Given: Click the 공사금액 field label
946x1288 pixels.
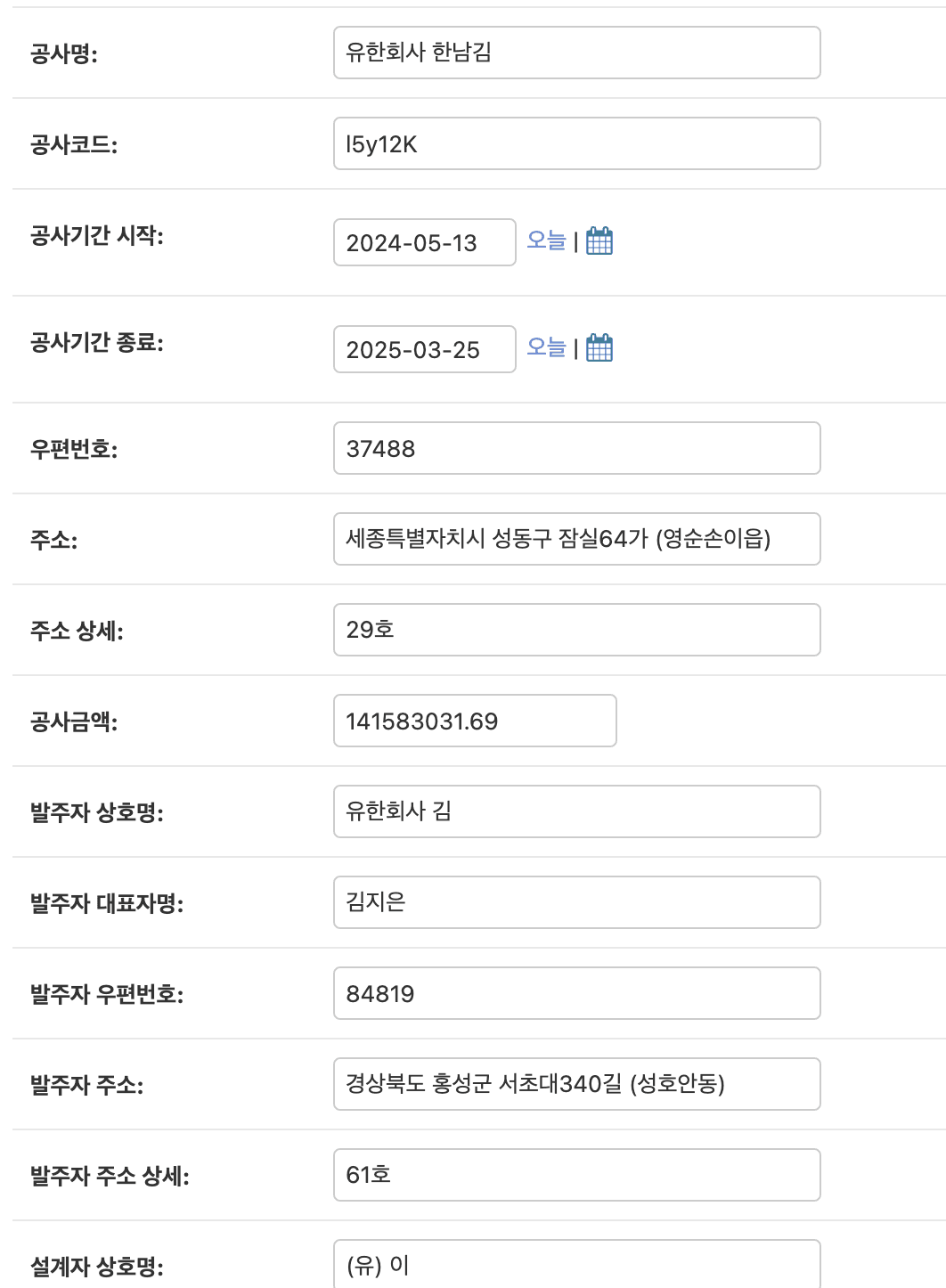Looking at the screenshot, I should click(74, 722).
